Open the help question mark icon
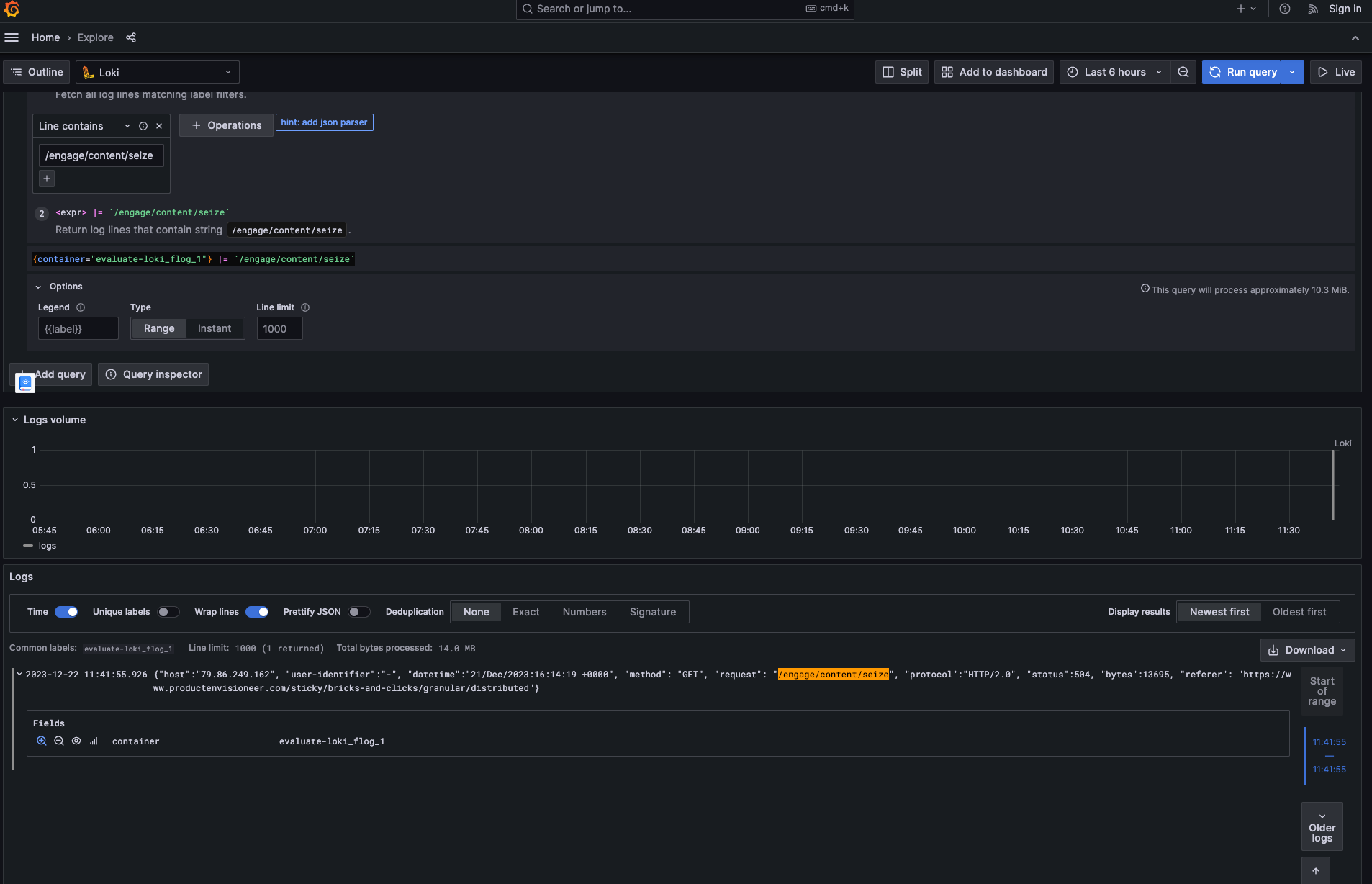This screenshot has height=884, width=1372. [1285, 9]
